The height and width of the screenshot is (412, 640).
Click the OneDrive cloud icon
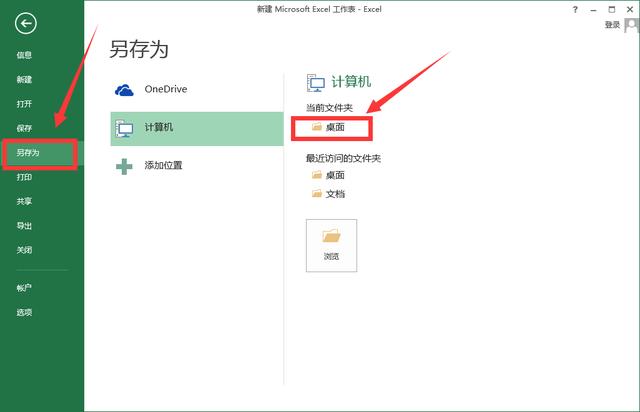tap(124, 90)
